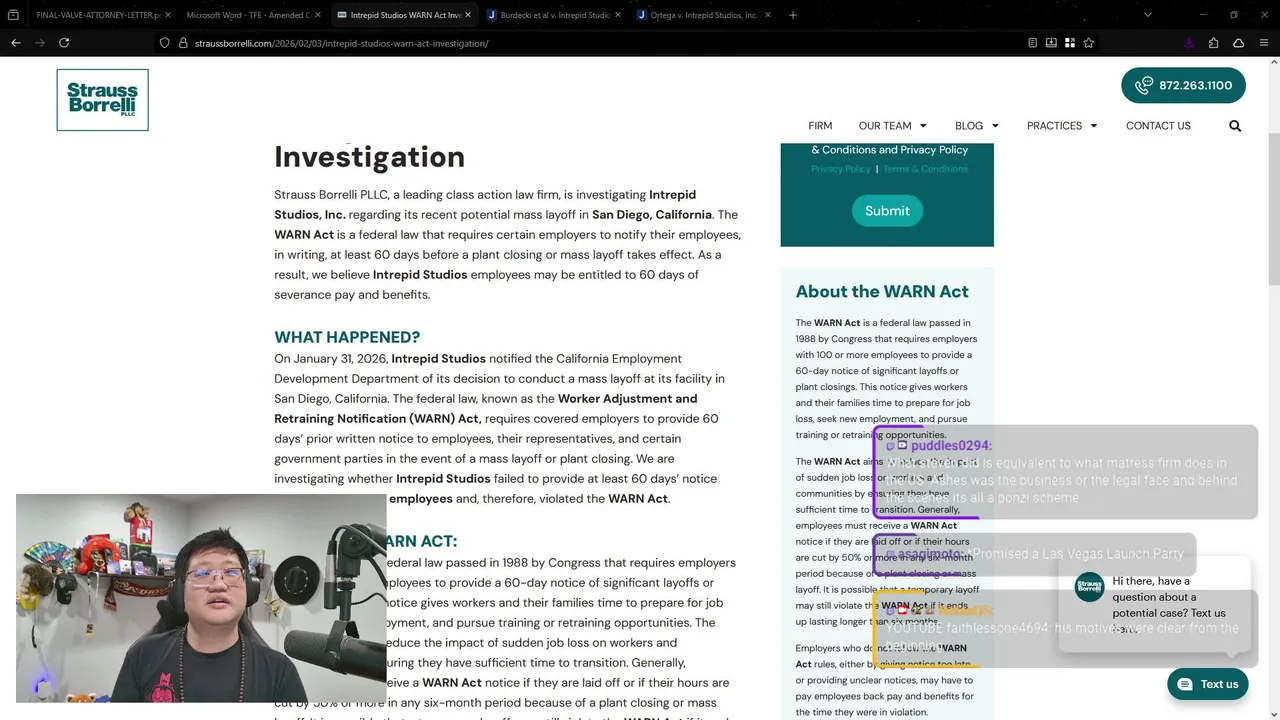Click the Text us chat button

point(1208,684)
